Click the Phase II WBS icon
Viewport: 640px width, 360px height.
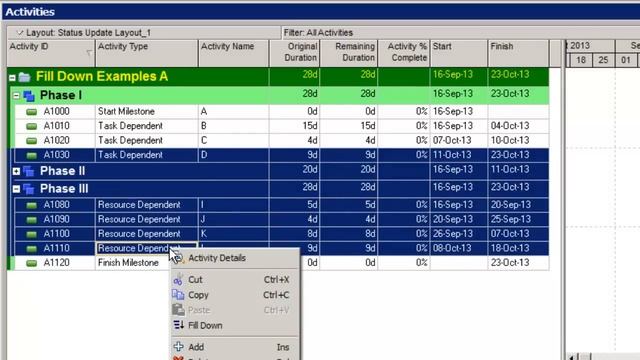(29, 171)
